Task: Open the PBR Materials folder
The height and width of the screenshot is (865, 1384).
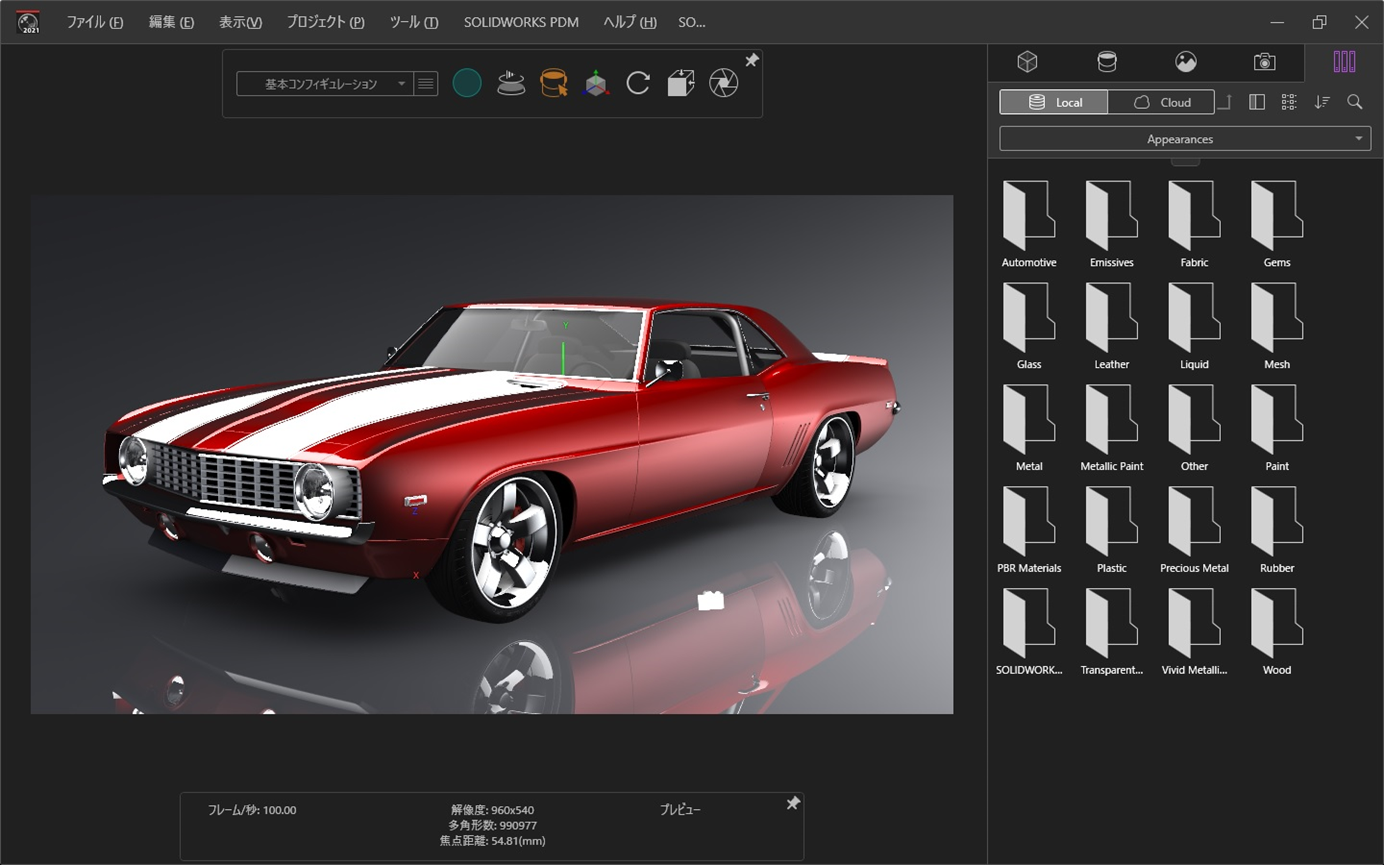Action: click(x=1029, y=530)
